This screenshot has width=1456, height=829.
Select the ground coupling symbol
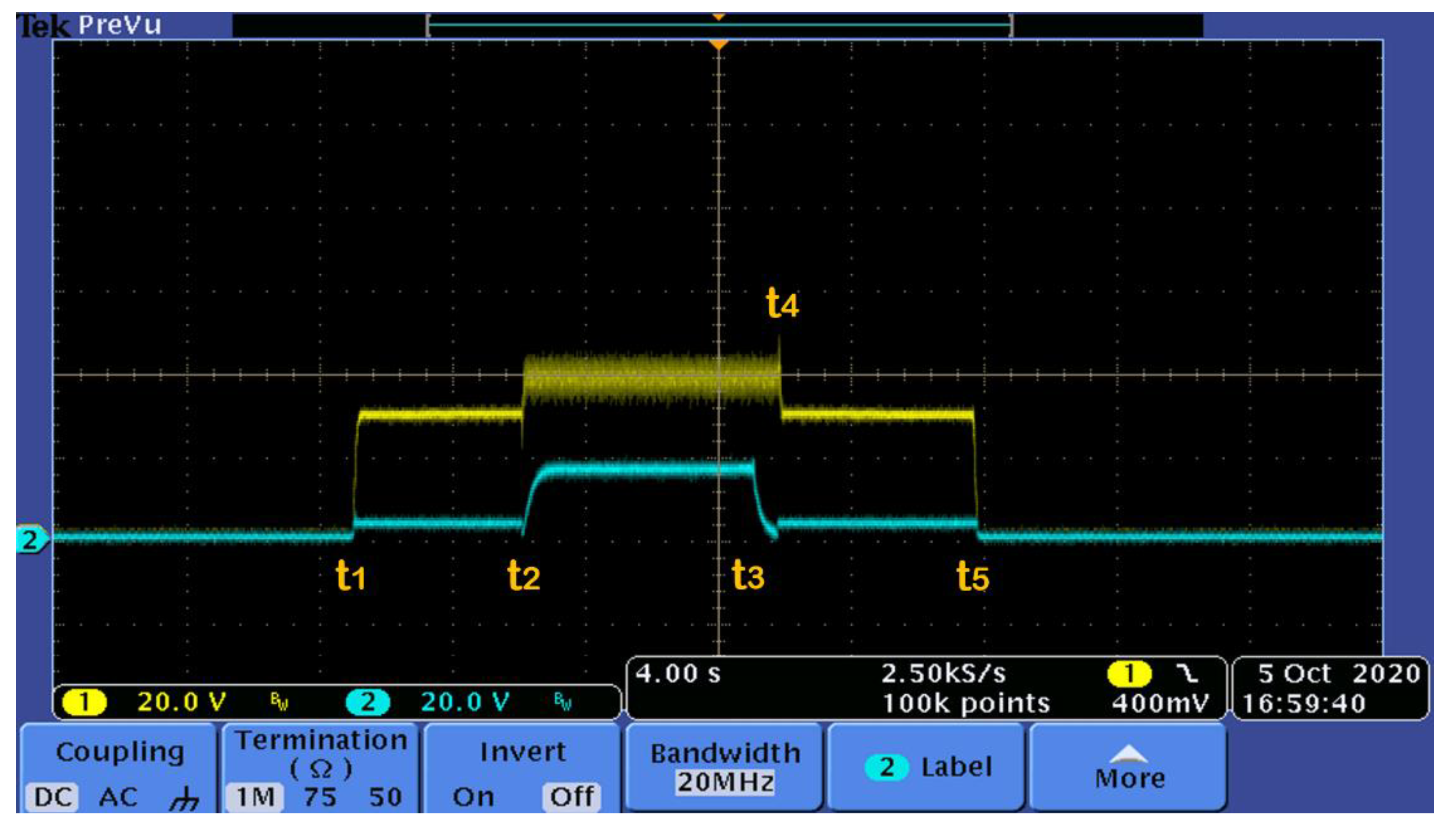click(183, 797)
